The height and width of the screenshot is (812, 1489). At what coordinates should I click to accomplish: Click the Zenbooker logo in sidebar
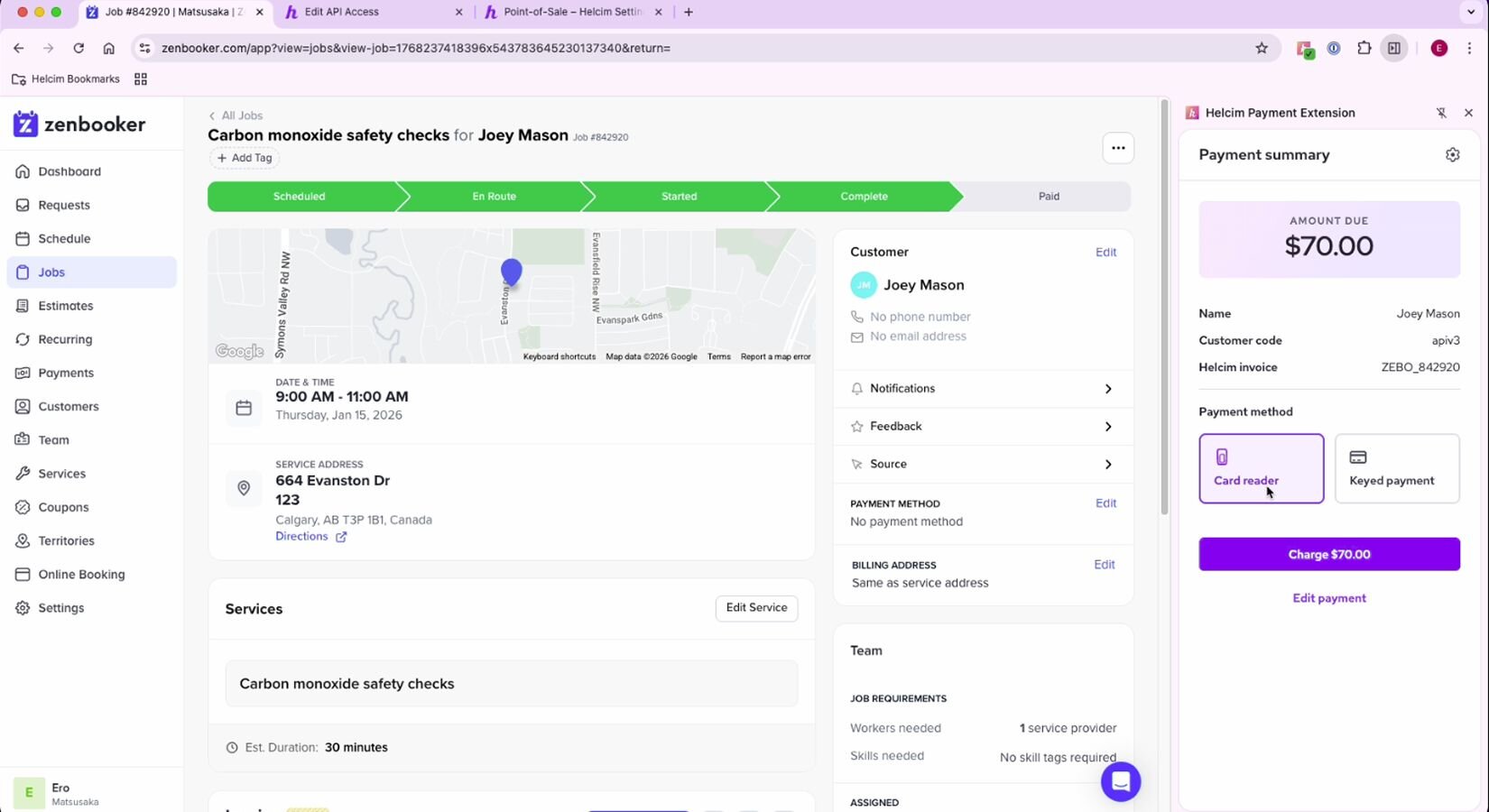tap(79, 125)
